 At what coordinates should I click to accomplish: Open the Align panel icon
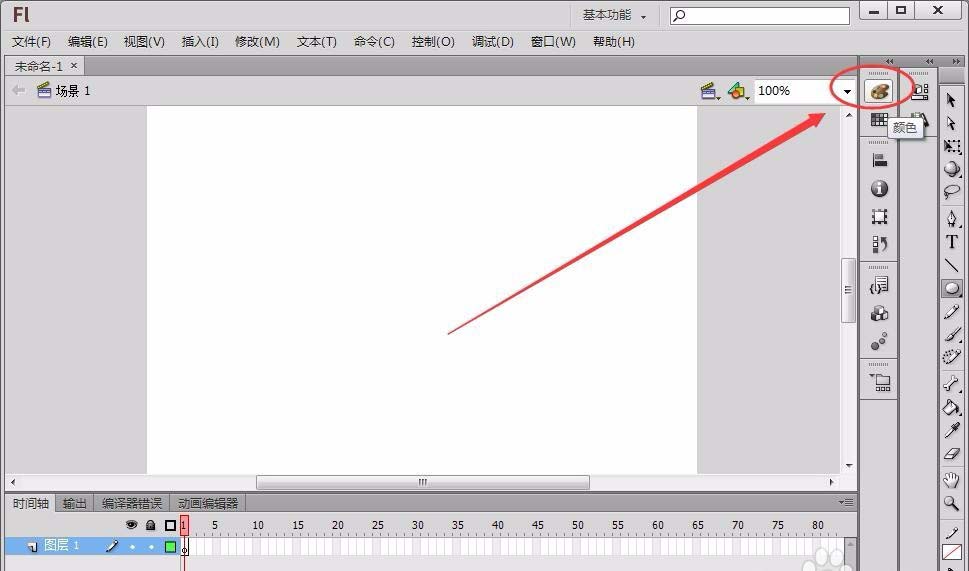coord(879,161)
